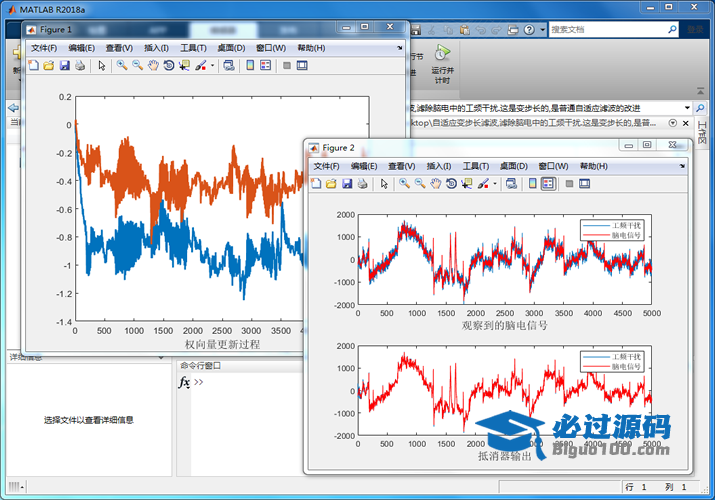
Task: Click Link Plot icon in Figure 1 toolbar
Action: click(229, 66)
